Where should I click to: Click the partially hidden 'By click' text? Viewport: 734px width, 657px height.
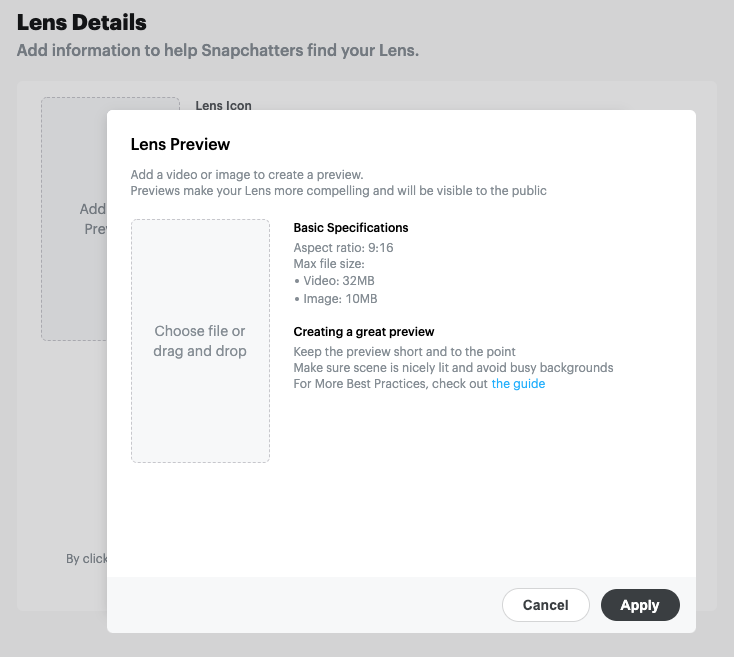(x=87, y=559)
